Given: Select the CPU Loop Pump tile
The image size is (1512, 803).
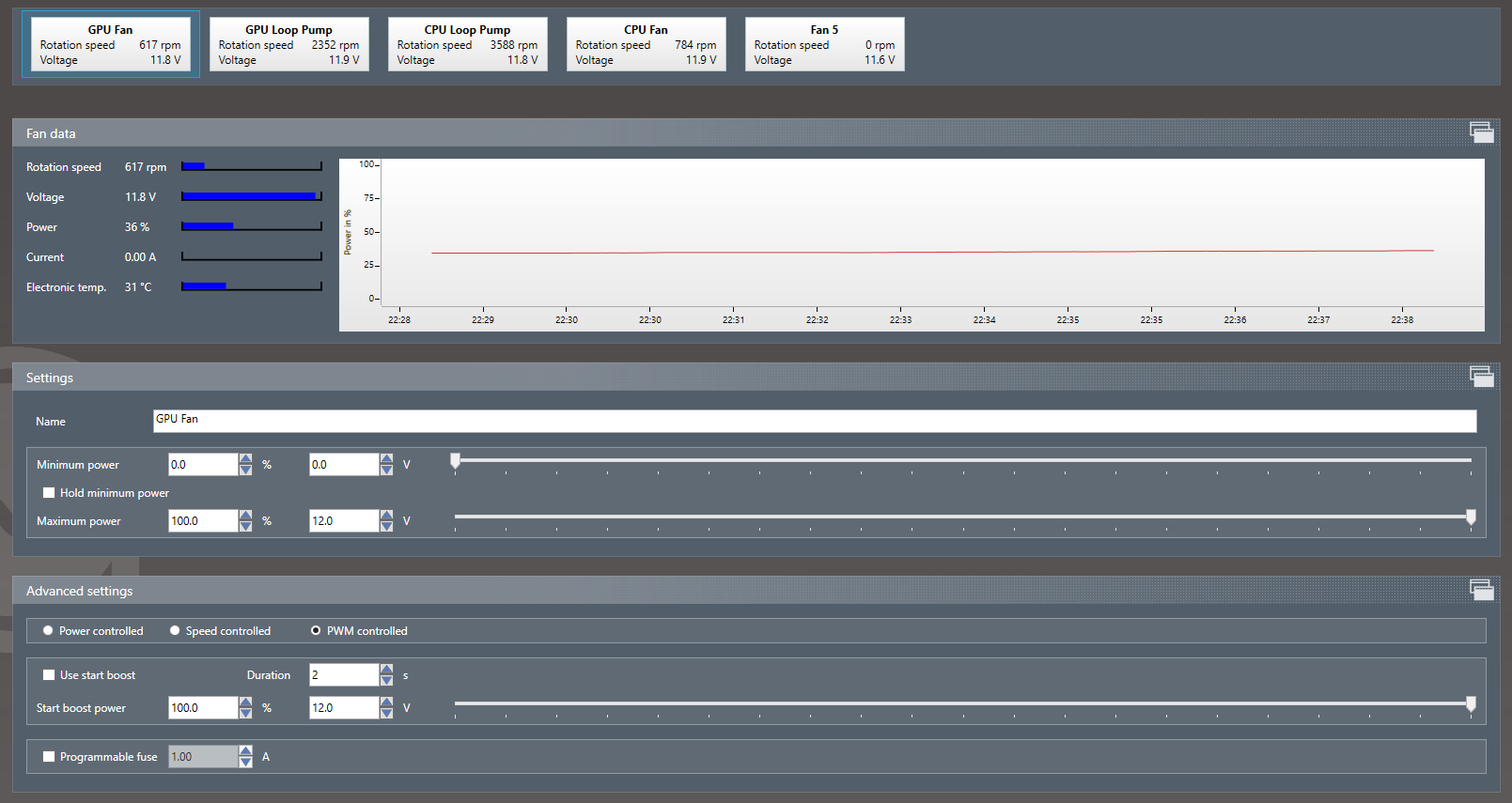Looking at the screenshot, I should 467,44.
